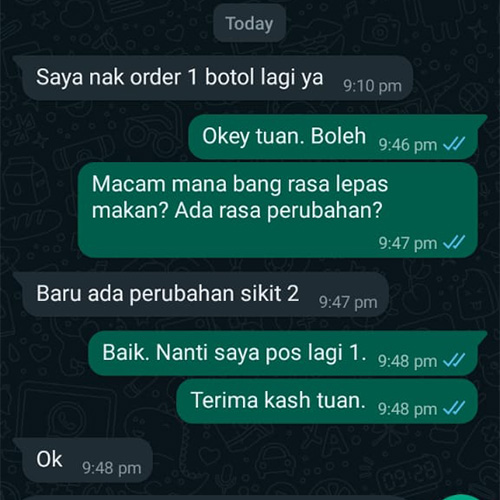The height and width of the screenshot is (500, 500).
Task: Tap the 9:46 pm timestamp
Action: click(x=408, y=145)
